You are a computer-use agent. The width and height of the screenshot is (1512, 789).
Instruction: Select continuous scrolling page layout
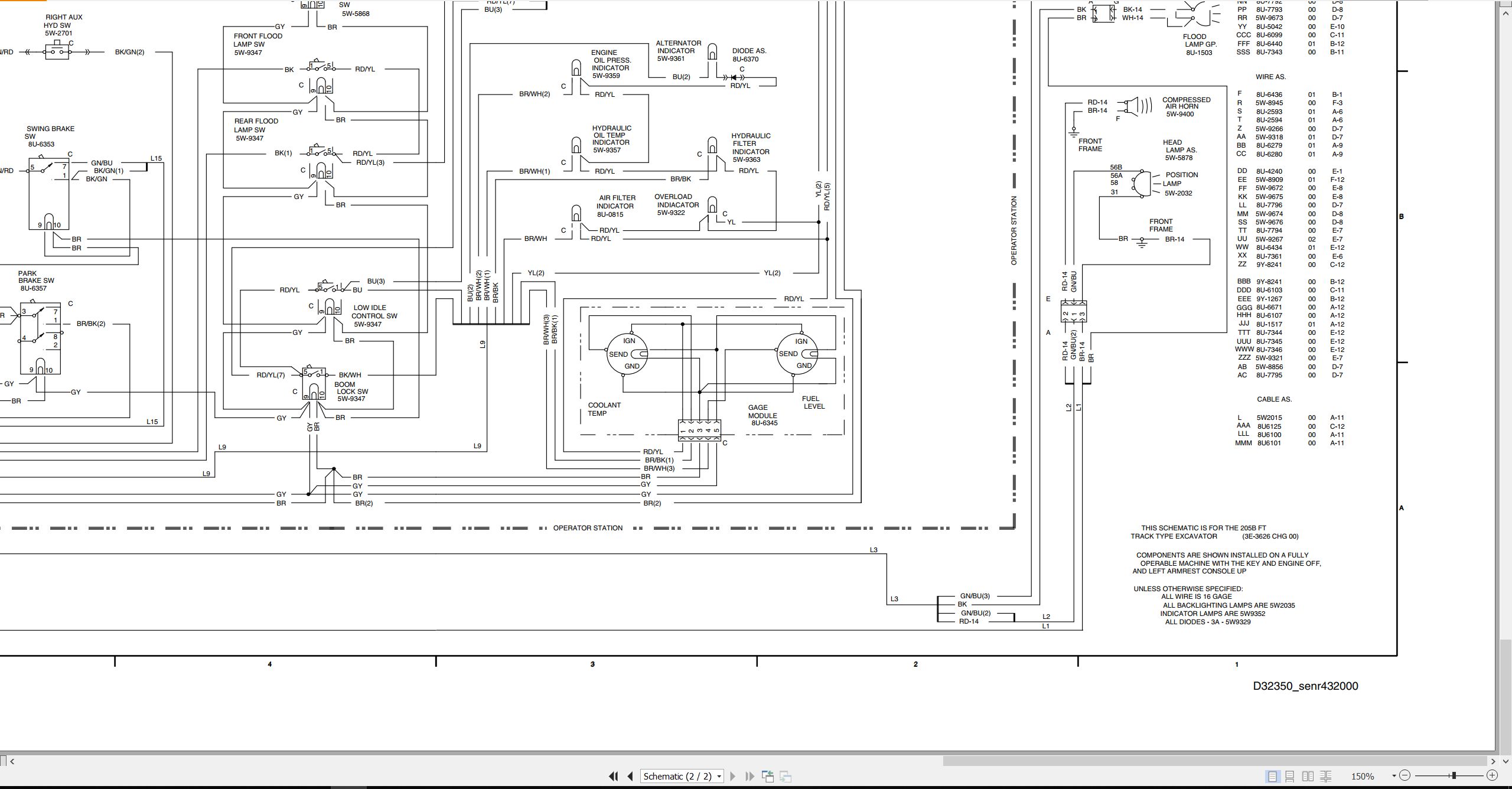1290,777
